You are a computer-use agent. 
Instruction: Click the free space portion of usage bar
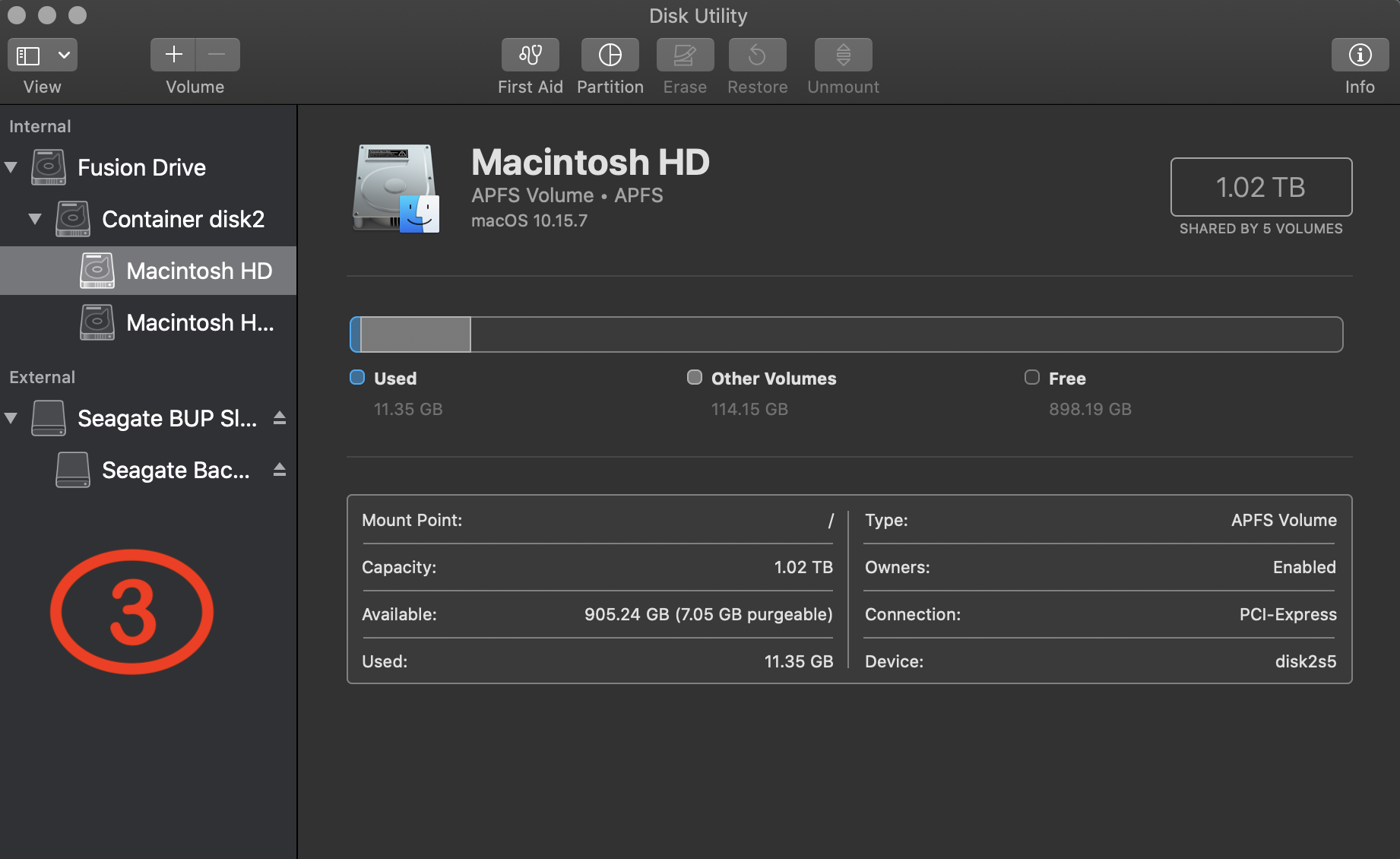pos(907,334)
